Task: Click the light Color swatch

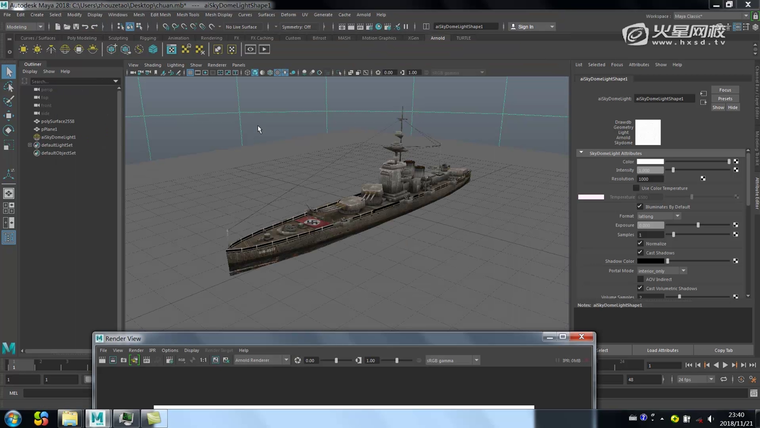Action: pyautogui.click(x=650, y=161)
